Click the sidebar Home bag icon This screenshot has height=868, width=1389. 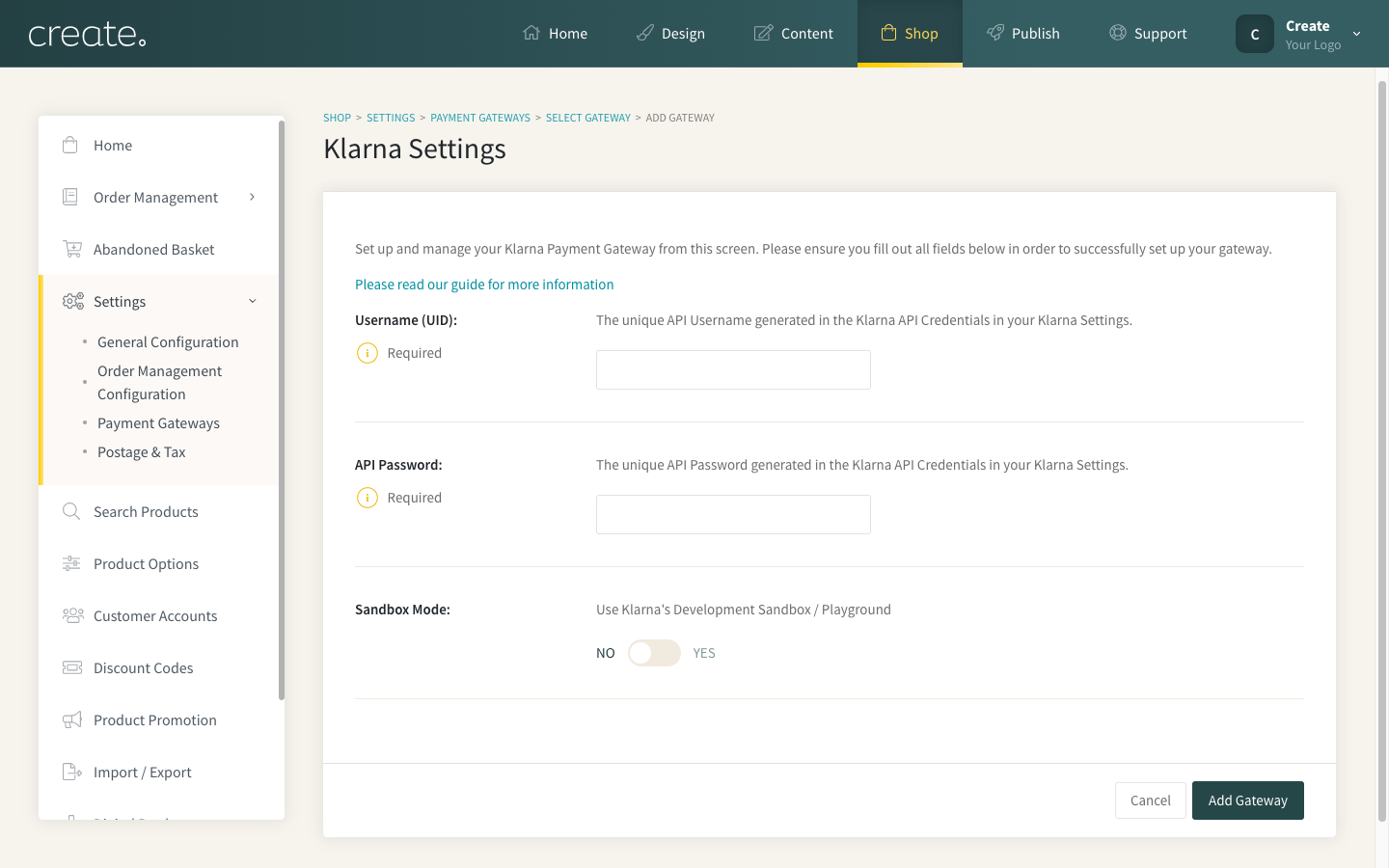click(70, 145)
